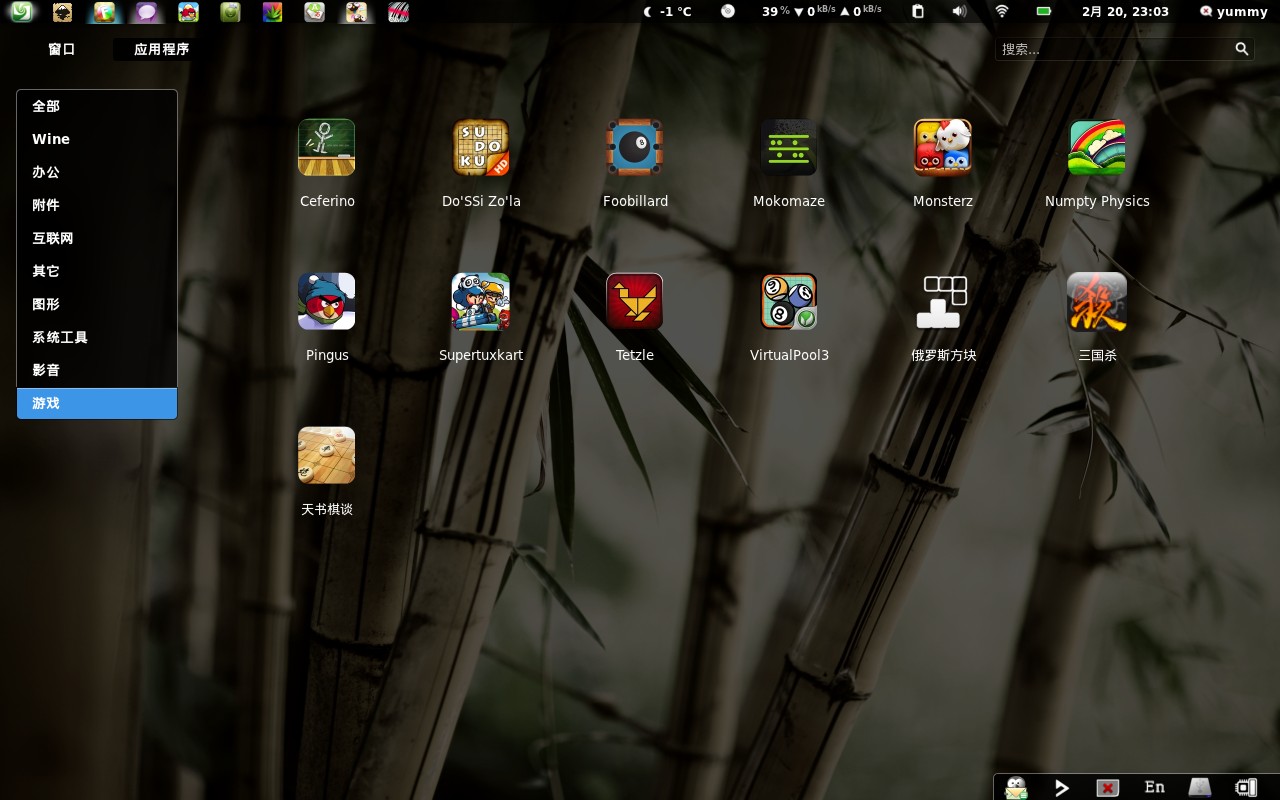
Task: Click the rainbow leaf icon in top bar
Action: 272,12
